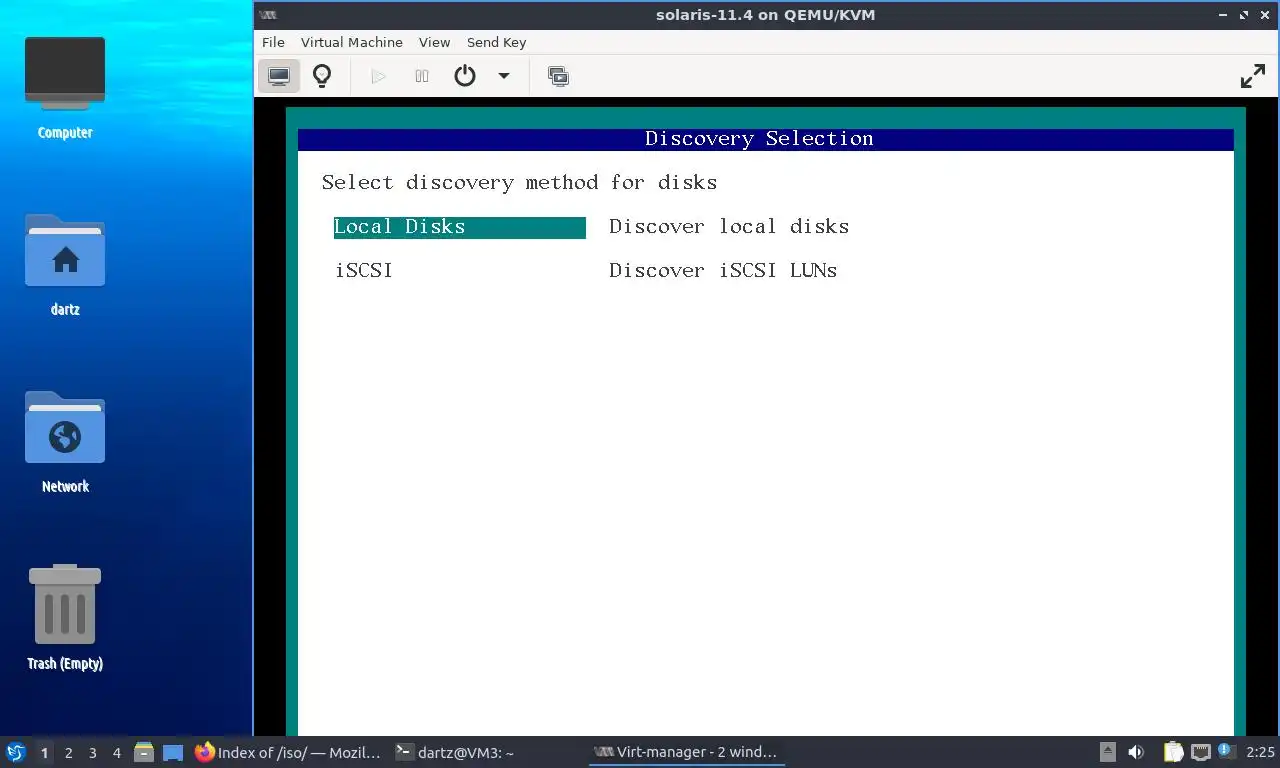Click the Run virtual machine play button
1280x768 pixels.
pyautogui.click(x=378, y=76)
